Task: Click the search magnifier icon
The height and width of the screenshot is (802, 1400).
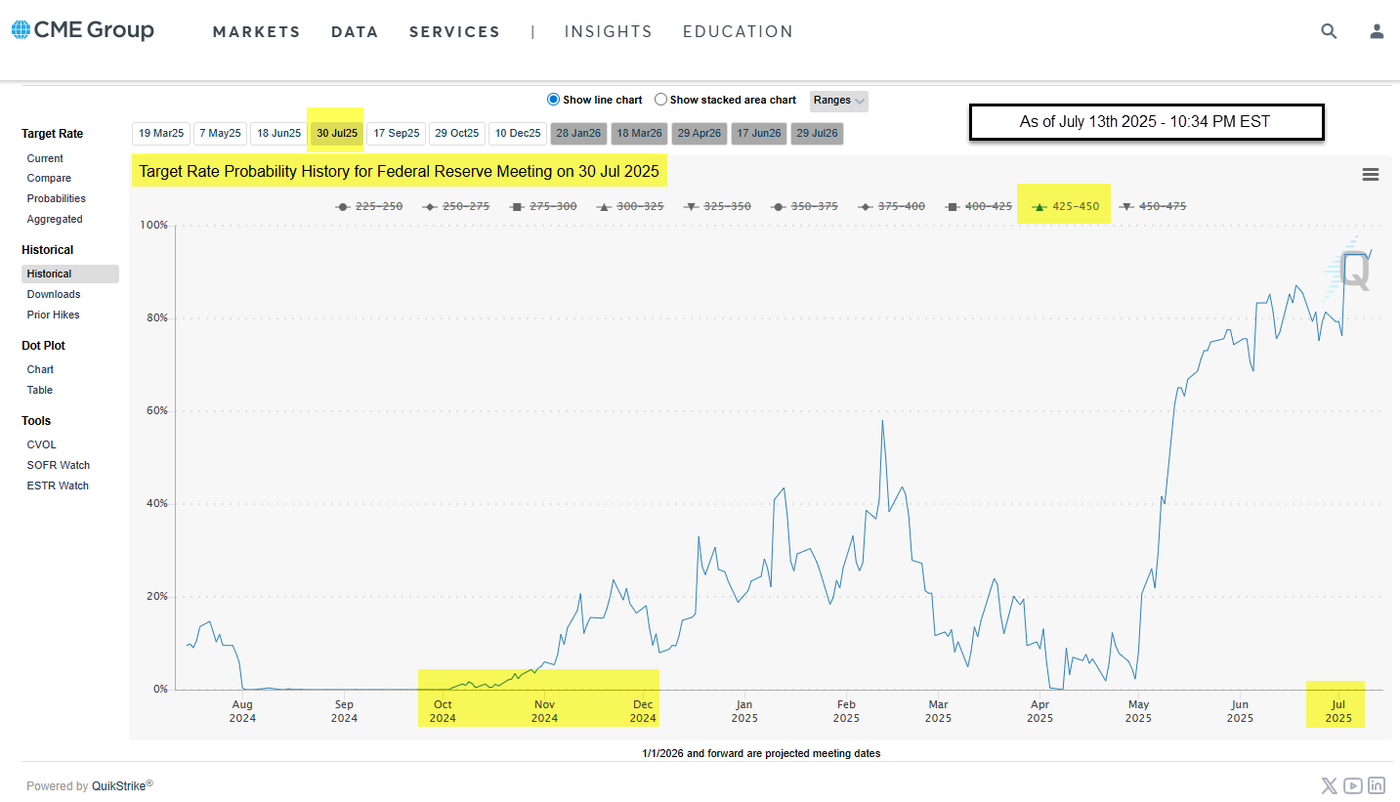Action: tap(1328, 31)
